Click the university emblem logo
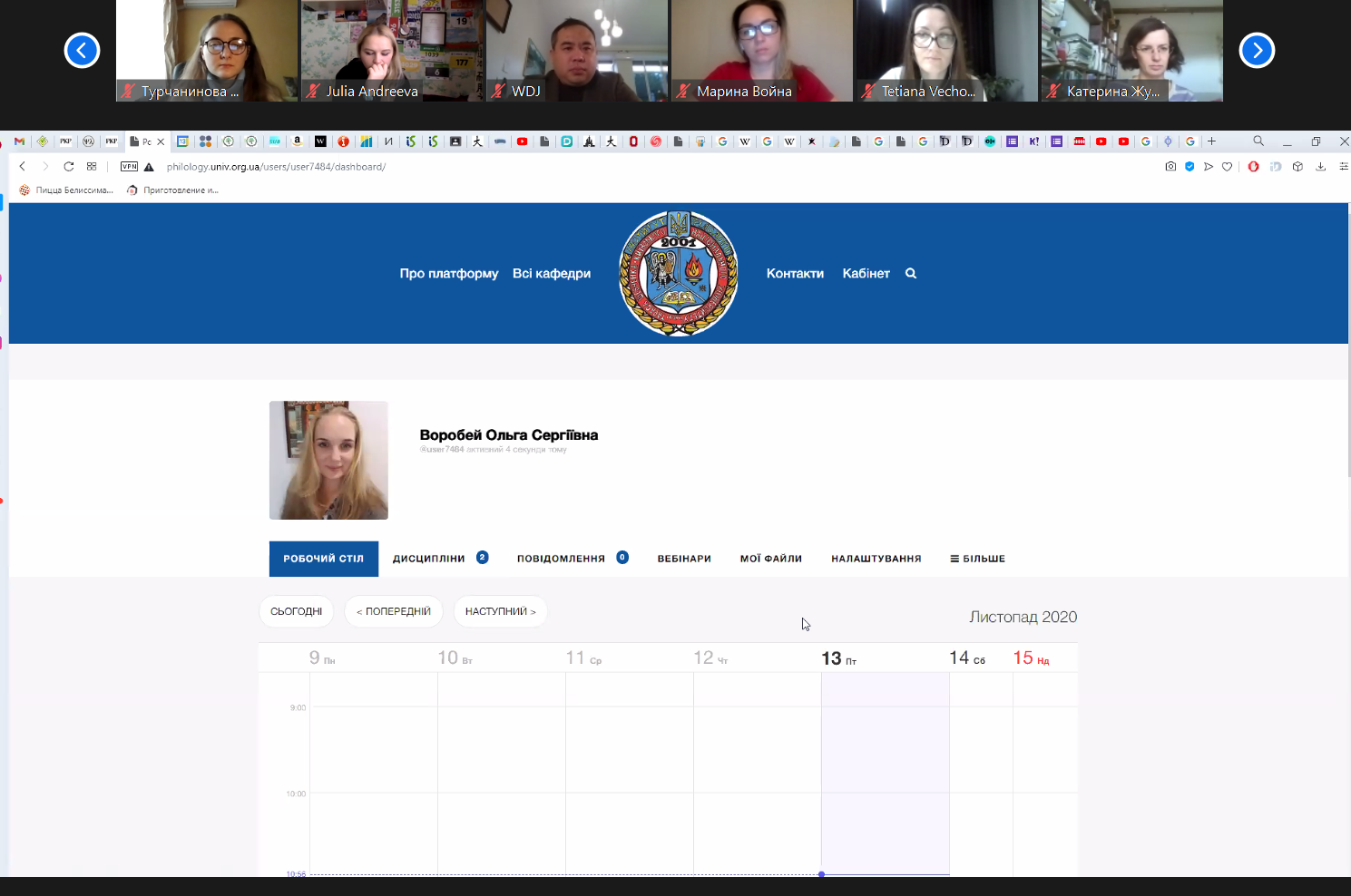 click(678, 274)
